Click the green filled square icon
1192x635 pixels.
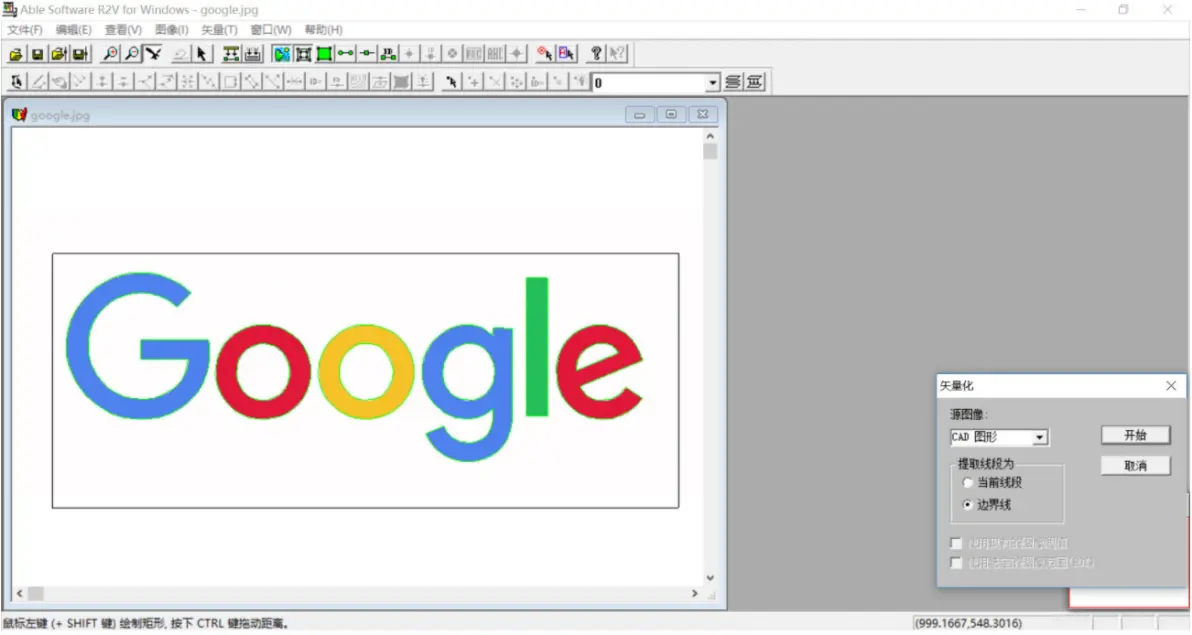point(325,54)
